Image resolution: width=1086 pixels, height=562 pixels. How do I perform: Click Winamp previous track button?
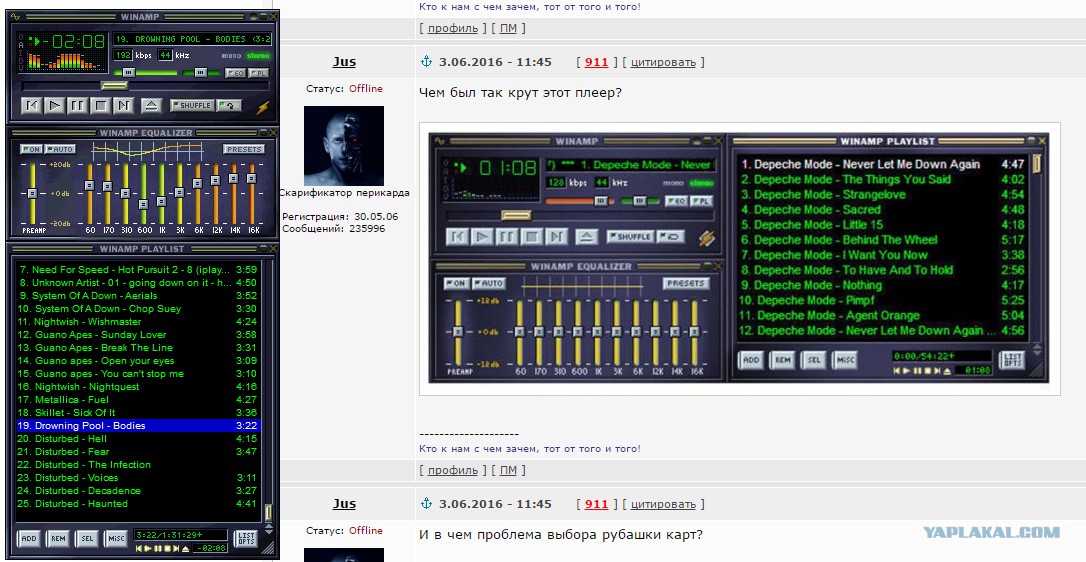pyautogui.click(x=30, y=105)
